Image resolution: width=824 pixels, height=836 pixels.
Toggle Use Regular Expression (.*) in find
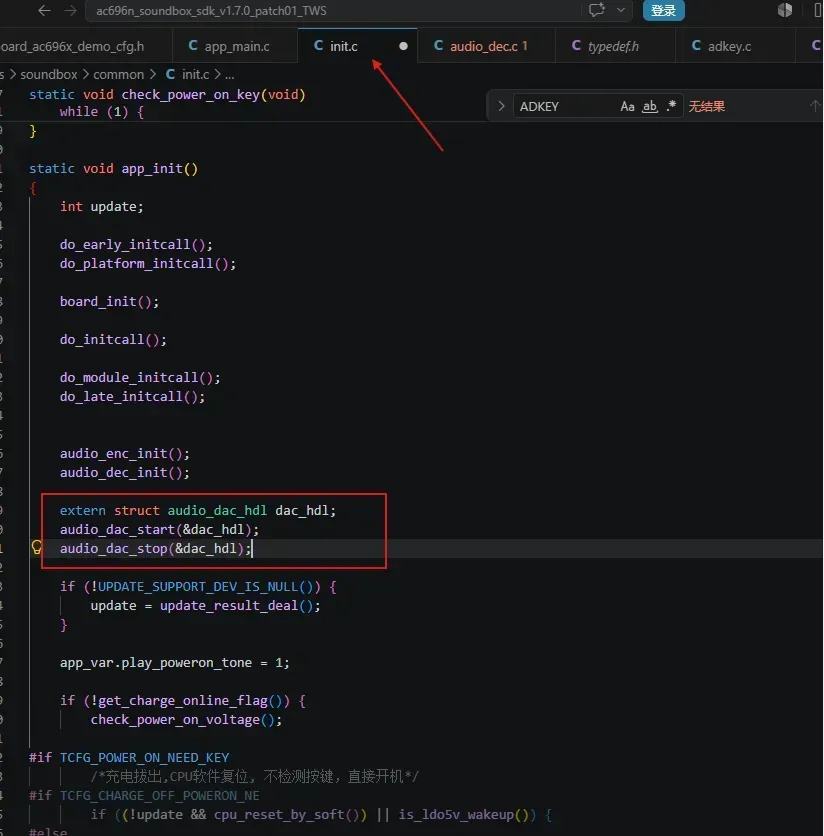(671, 106)
